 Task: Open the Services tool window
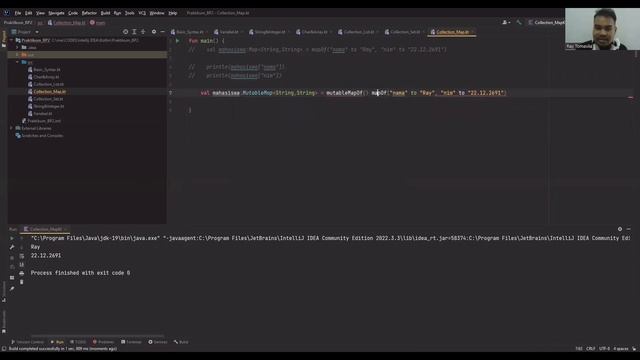[x=158, y=342]
